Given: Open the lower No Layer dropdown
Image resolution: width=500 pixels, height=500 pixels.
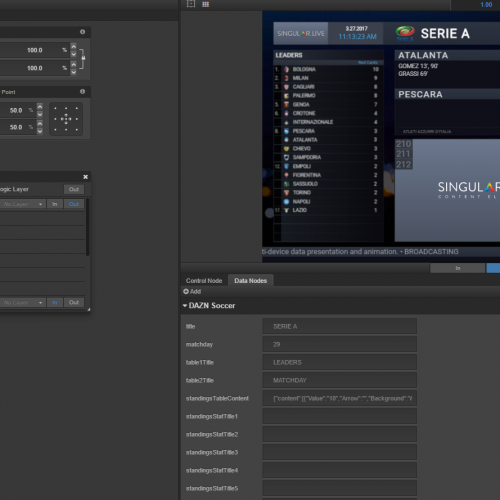Looking at the screenshot, I should 22,302.
